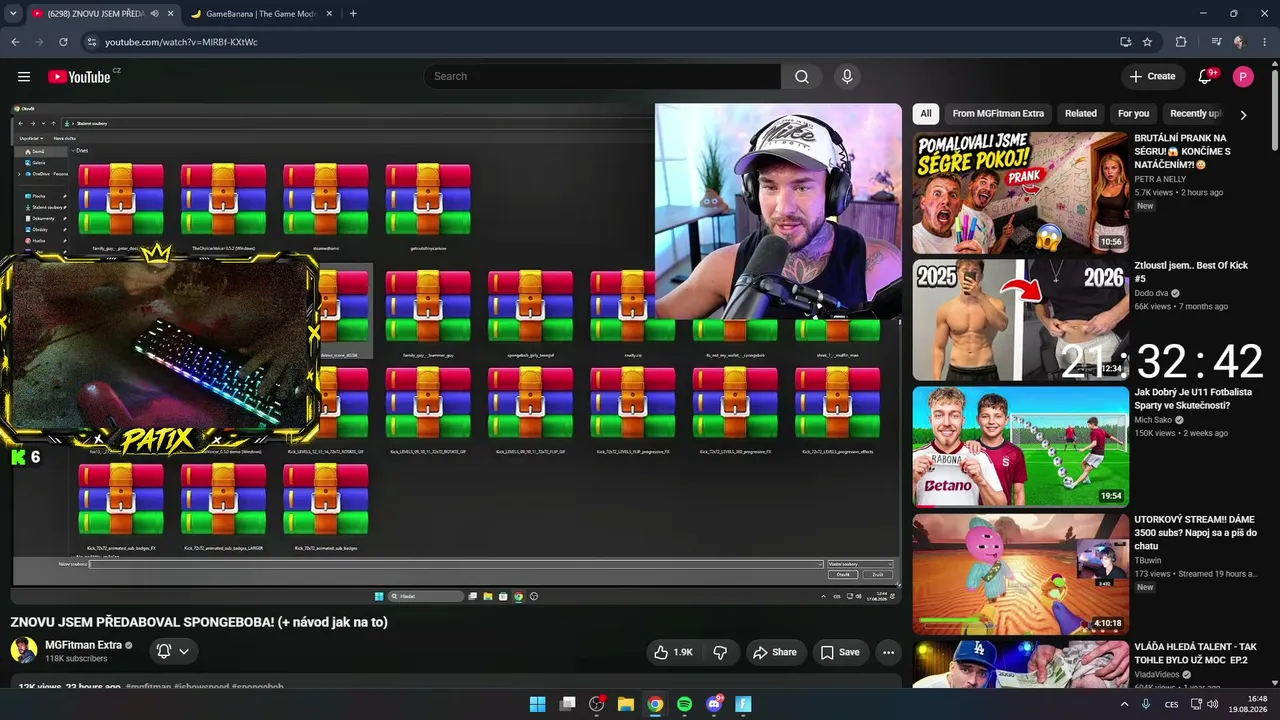Open "Jak Dobrý Je U11 Fotbalista" title

click(1192, 399)
